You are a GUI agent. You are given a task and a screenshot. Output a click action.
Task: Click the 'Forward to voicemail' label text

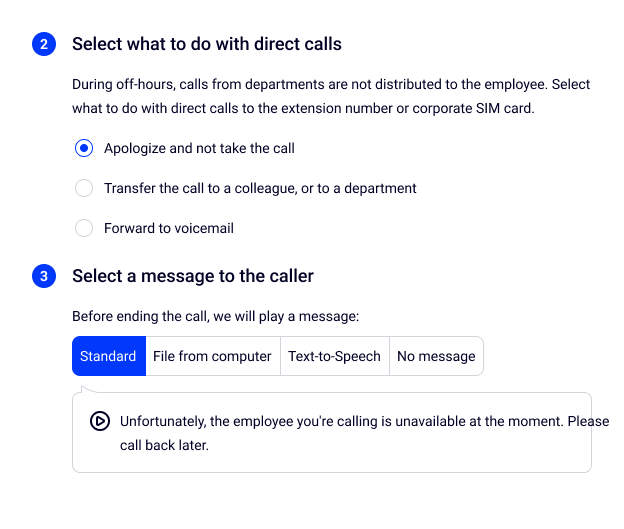[x=169, y=229]
